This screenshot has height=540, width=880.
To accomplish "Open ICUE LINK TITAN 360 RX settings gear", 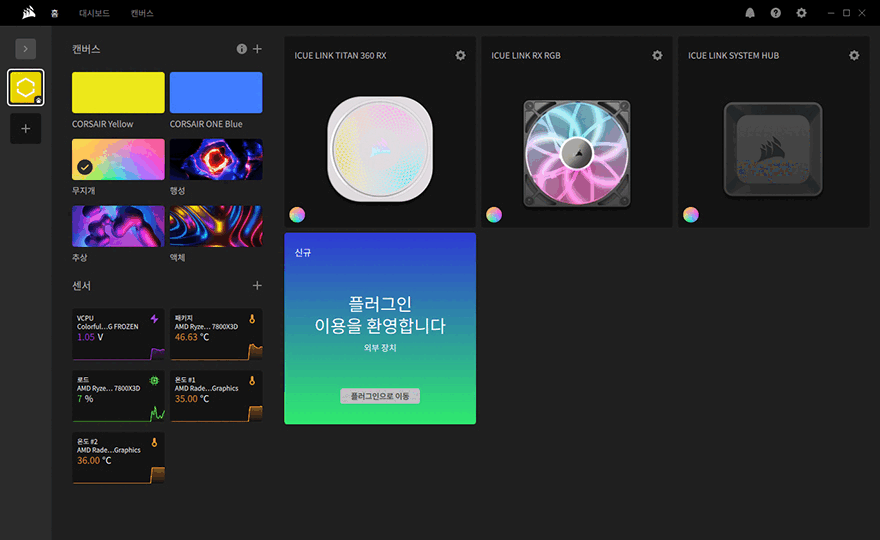I will [460, 55].
